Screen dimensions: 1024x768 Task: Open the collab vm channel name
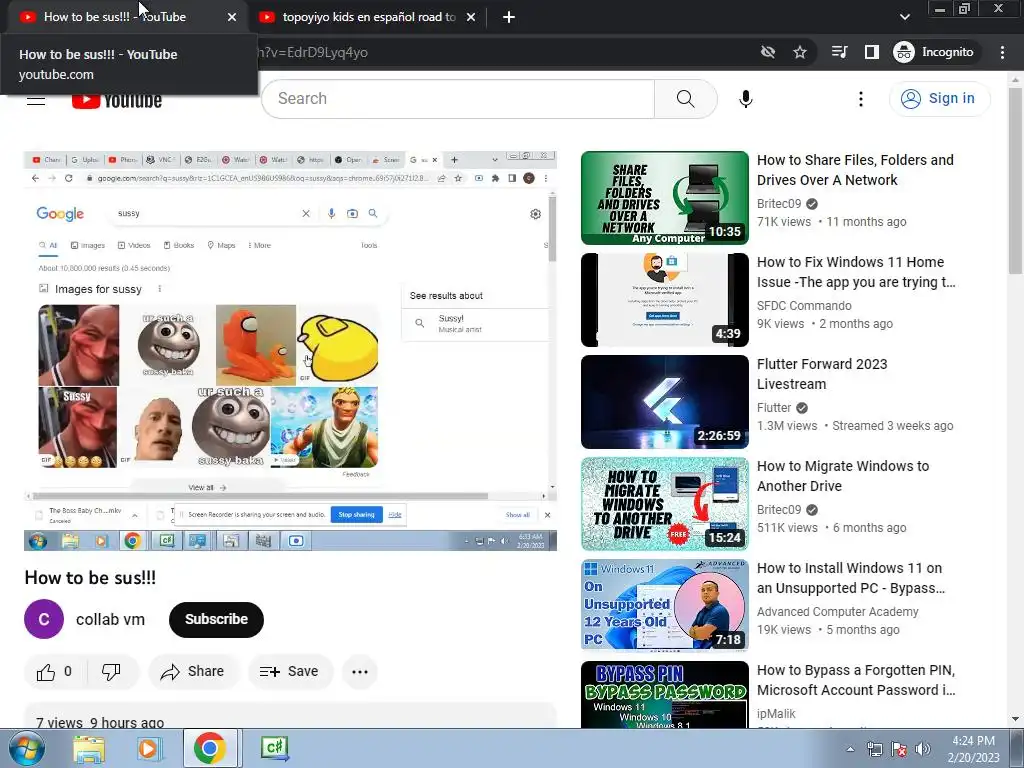click(x=110, y=619)
